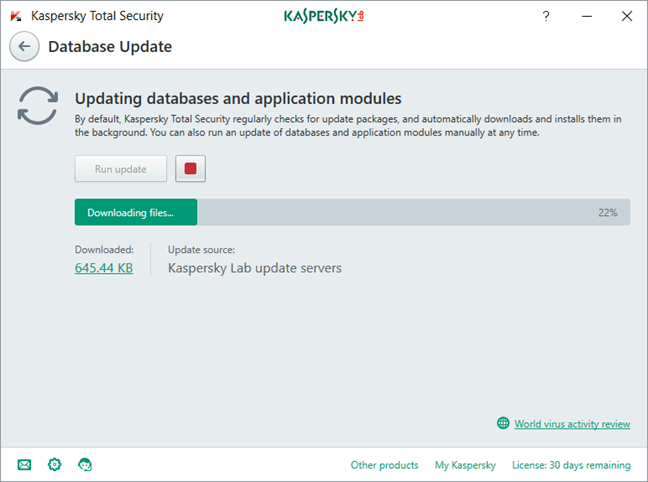Open the envelope messages icon in footer
648x482 pixels.
click(x=24, y=465)
